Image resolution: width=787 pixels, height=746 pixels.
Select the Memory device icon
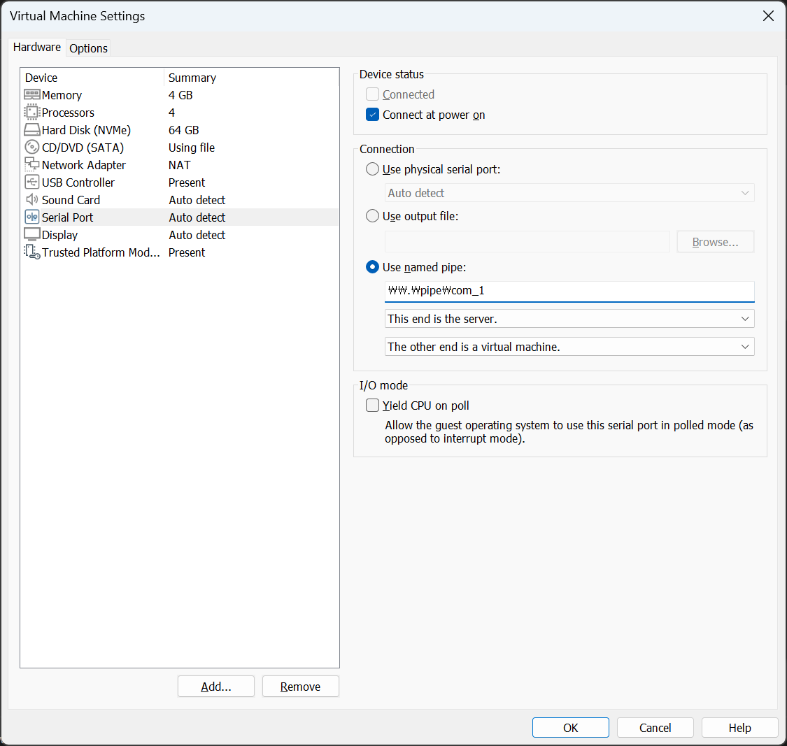pos(32,95)
